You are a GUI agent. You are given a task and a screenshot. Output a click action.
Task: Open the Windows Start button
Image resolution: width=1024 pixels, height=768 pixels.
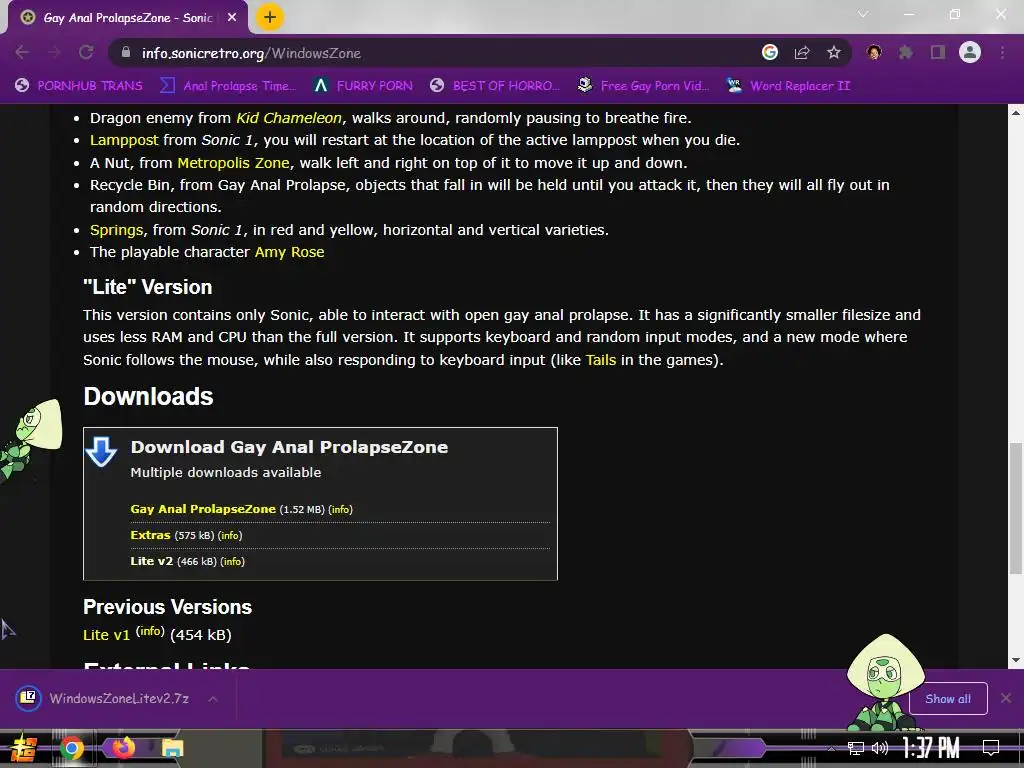22,748
